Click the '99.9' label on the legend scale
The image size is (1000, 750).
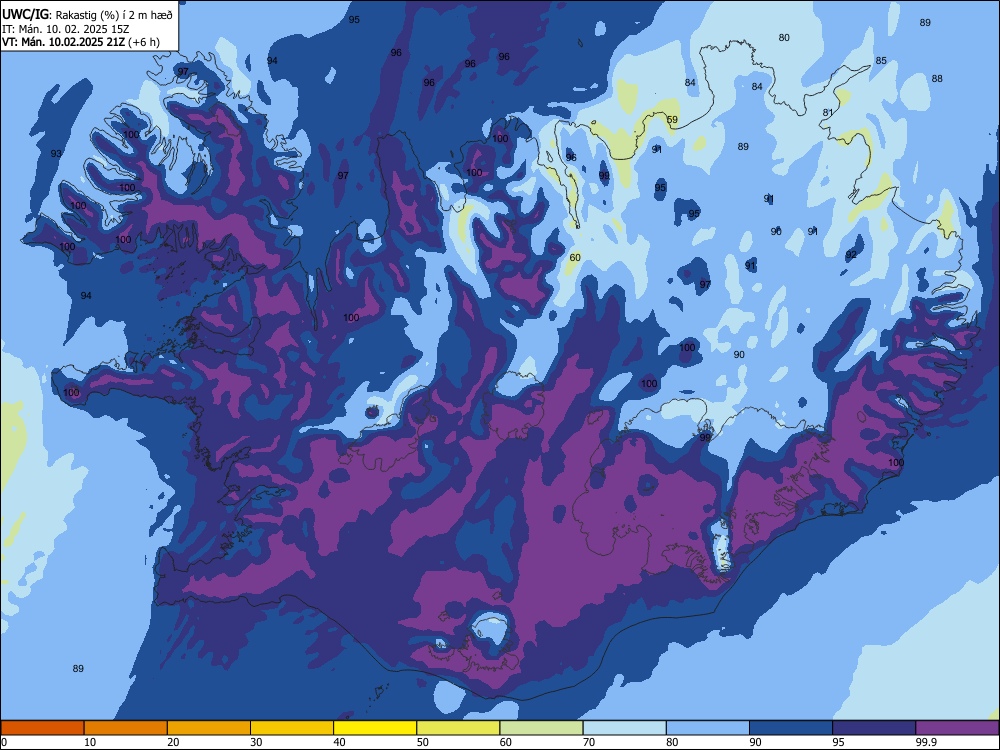(926, 742)
